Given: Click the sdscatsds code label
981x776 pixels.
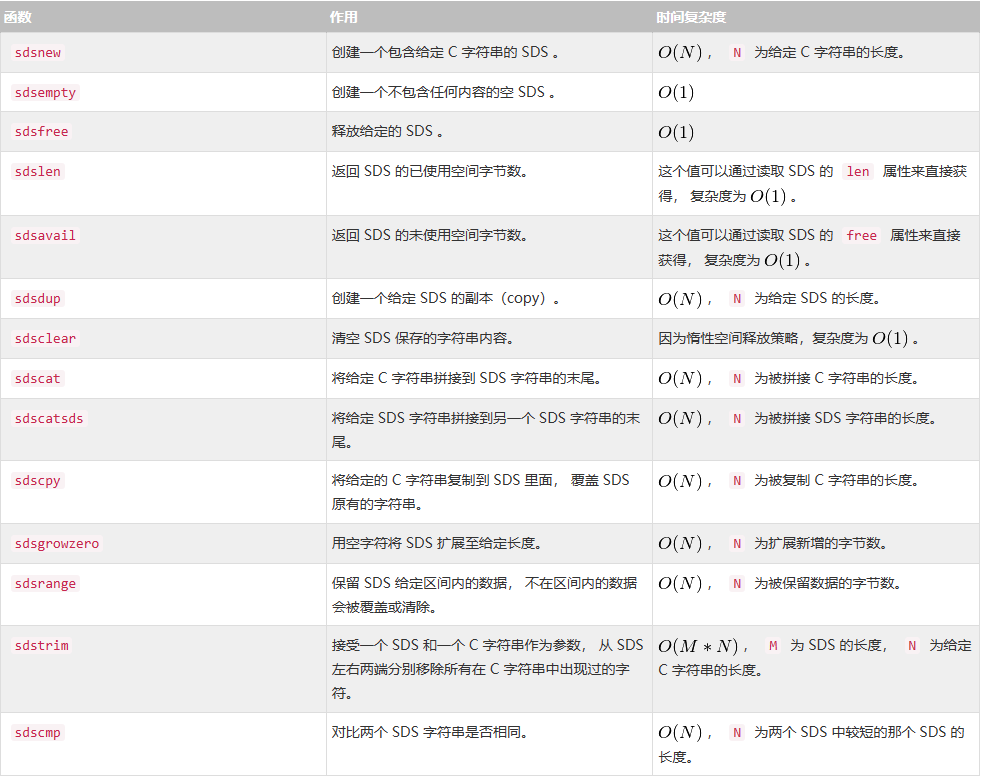Looking at the screenshot, I should click(x=49, y=419).
